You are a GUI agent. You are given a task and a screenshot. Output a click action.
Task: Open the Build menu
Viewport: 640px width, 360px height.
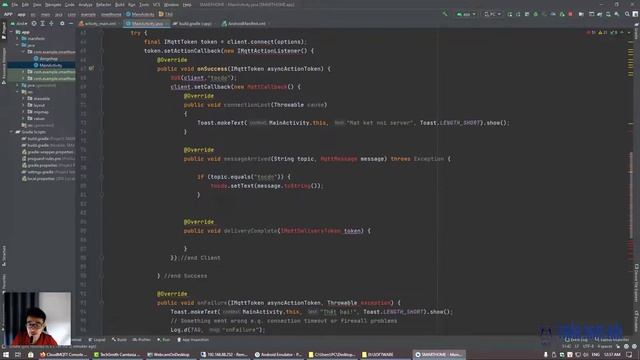click(x=120, y=4)
